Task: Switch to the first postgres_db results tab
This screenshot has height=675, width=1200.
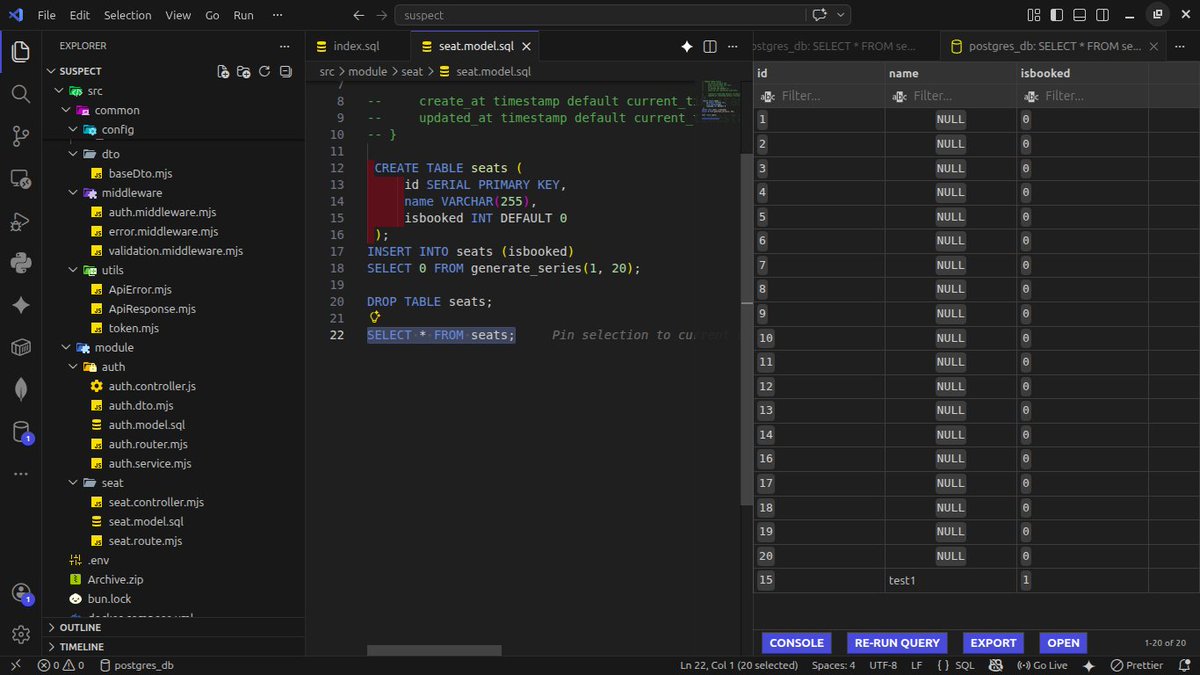Action: (846, 46)
